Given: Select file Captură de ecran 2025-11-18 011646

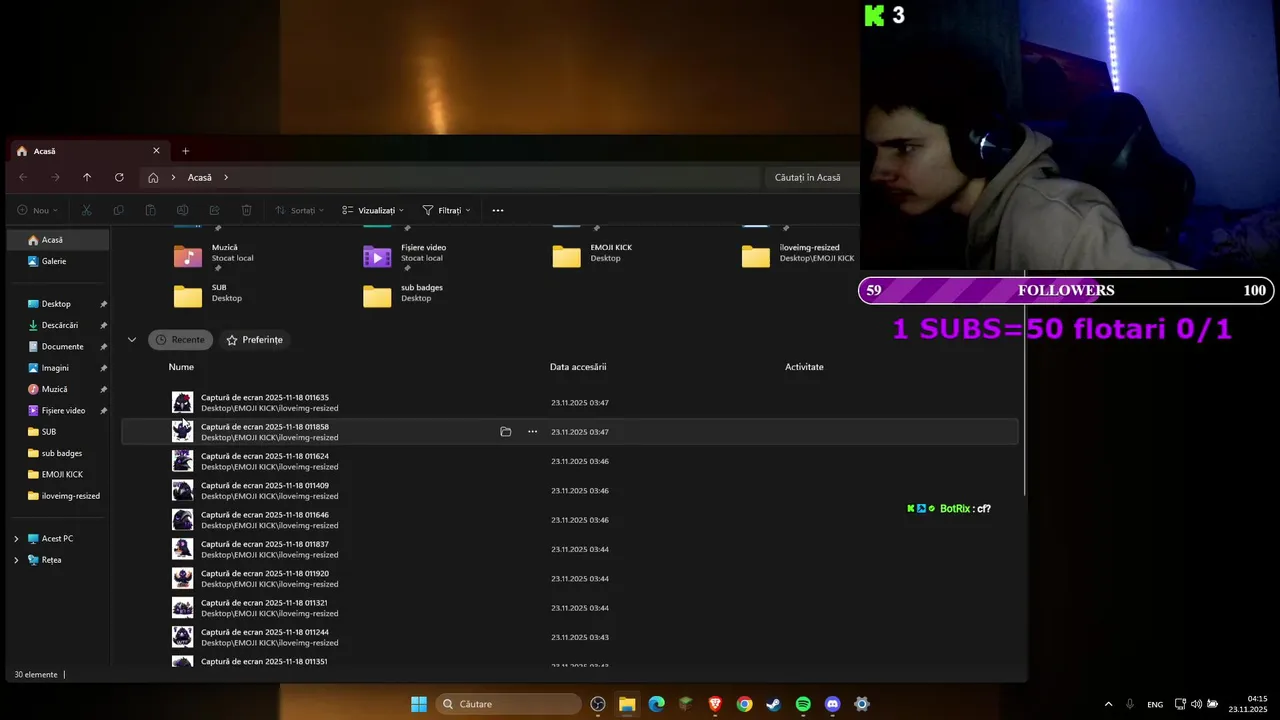Looking at the screenshot, I should [570, 520].
